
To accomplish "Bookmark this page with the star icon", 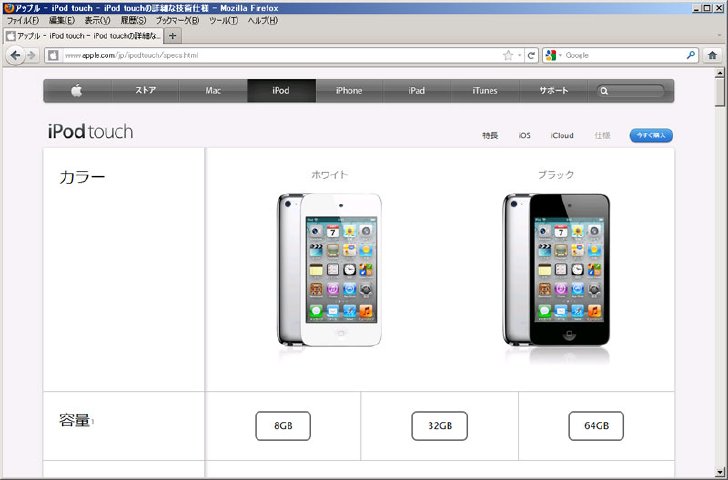I will point(508,56).
